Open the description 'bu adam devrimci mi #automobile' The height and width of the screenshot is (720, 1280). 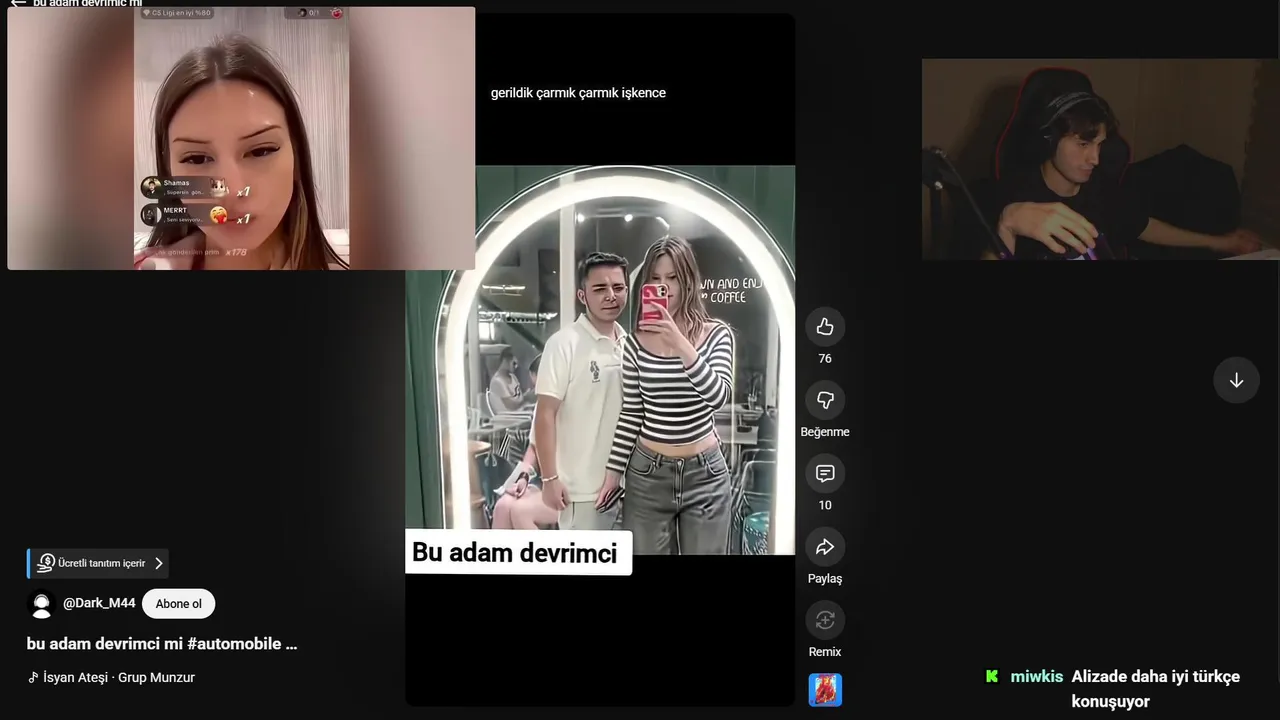coord(162,644)
